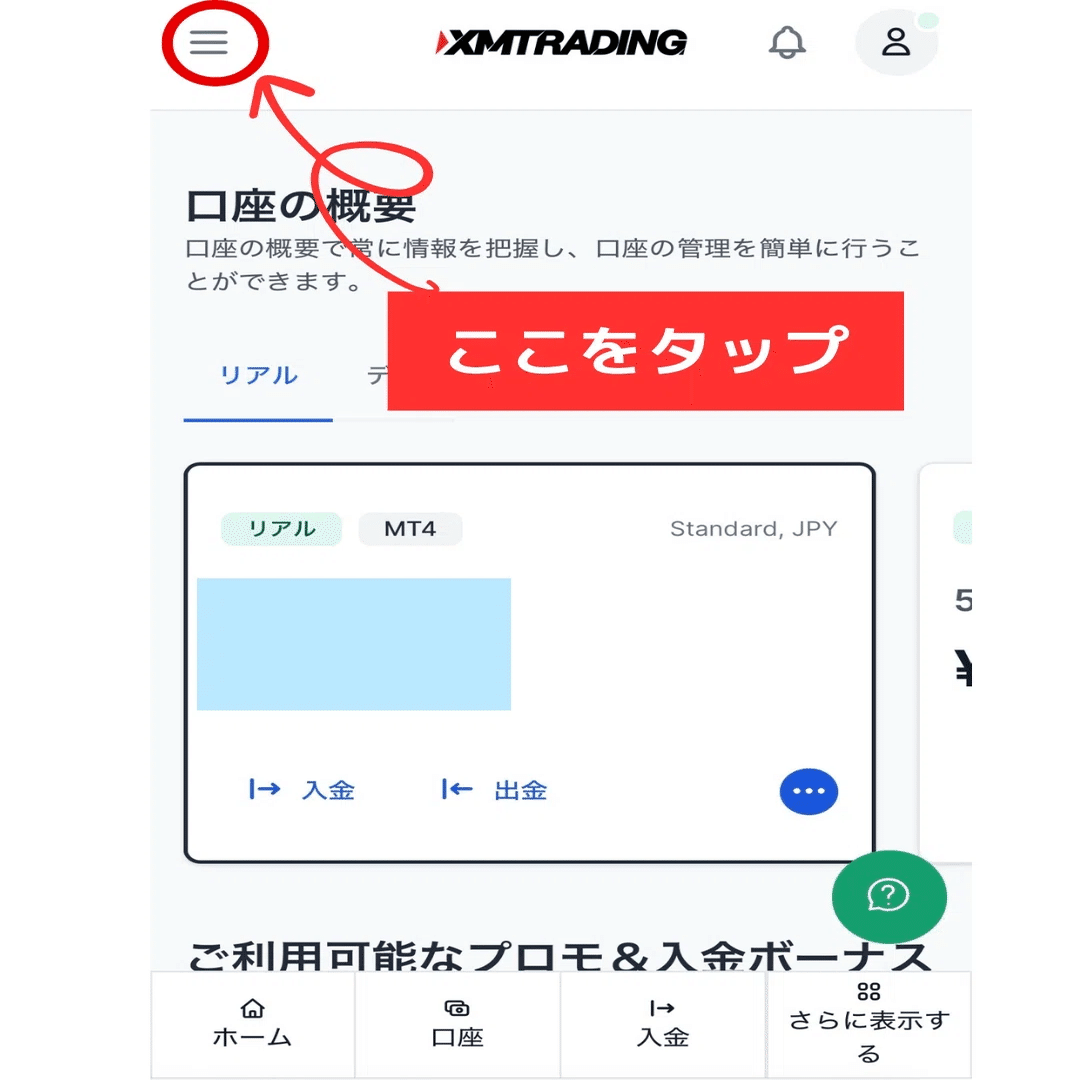Open the green help chat bubble
This screenshot has width=1080, height=1080.
889,896
